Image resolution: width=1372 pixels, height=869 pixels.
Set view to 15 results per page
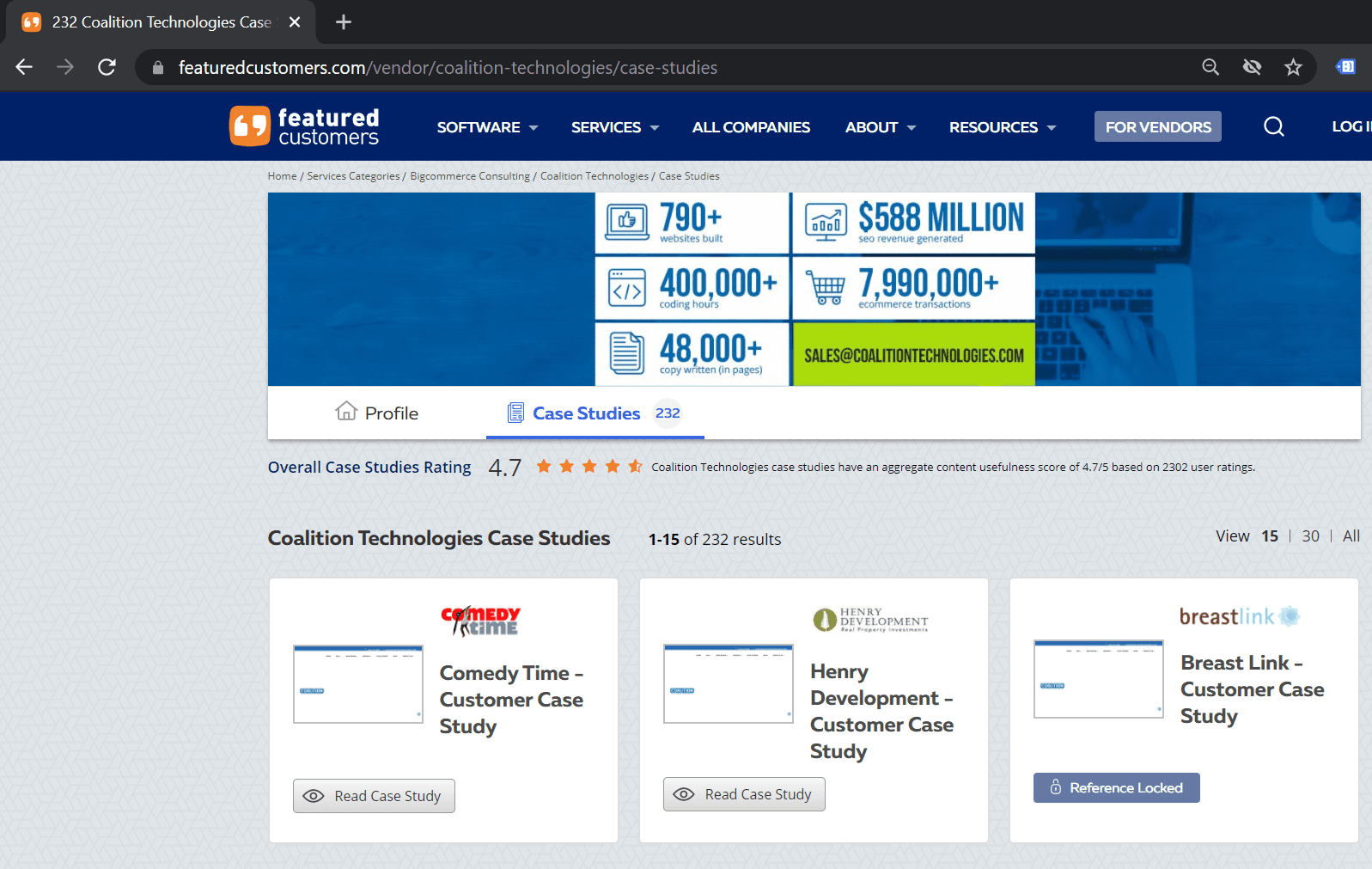tap(1269, 536)
